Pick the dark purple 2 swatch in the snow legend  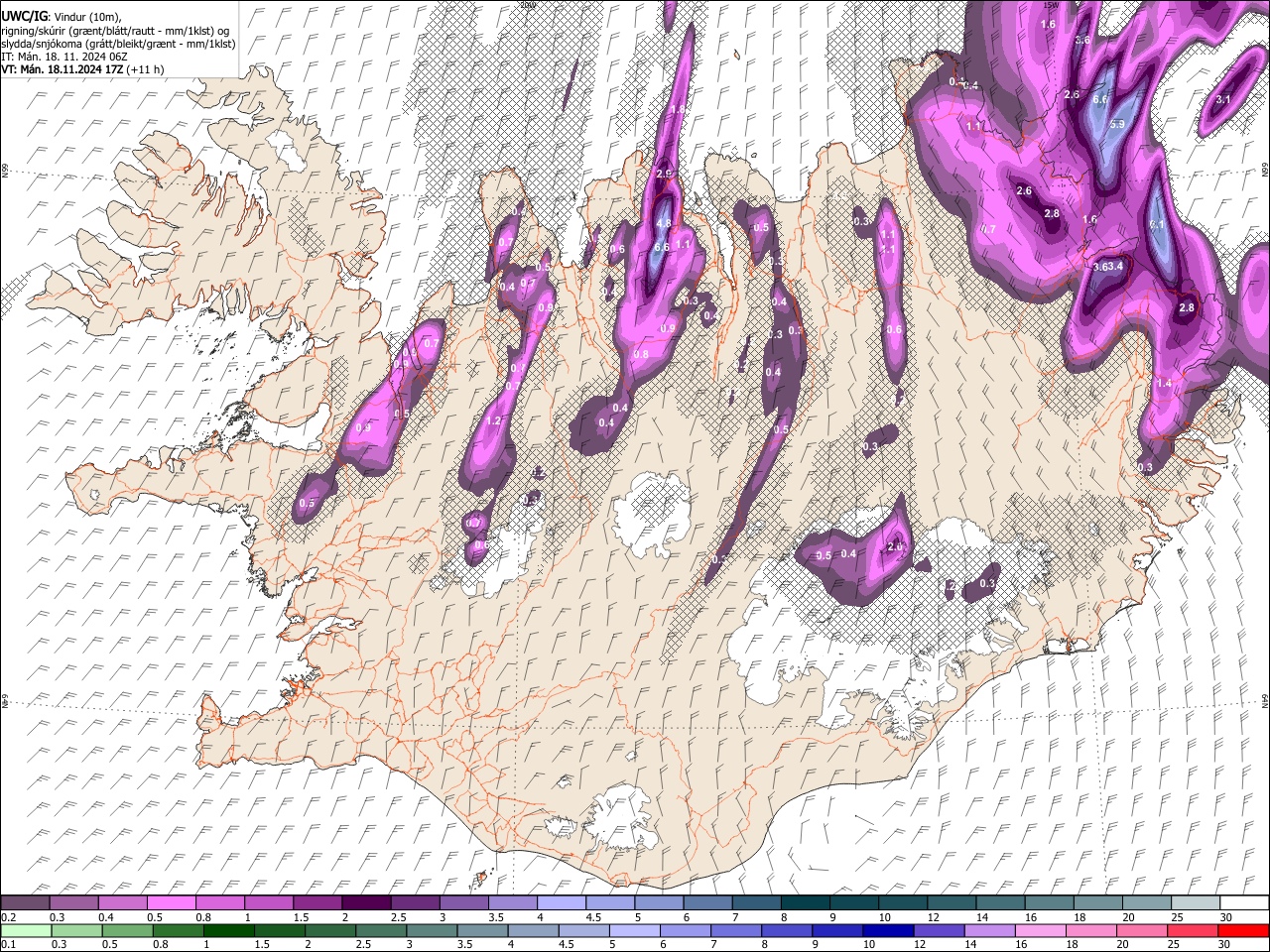(x=366, y=902)
